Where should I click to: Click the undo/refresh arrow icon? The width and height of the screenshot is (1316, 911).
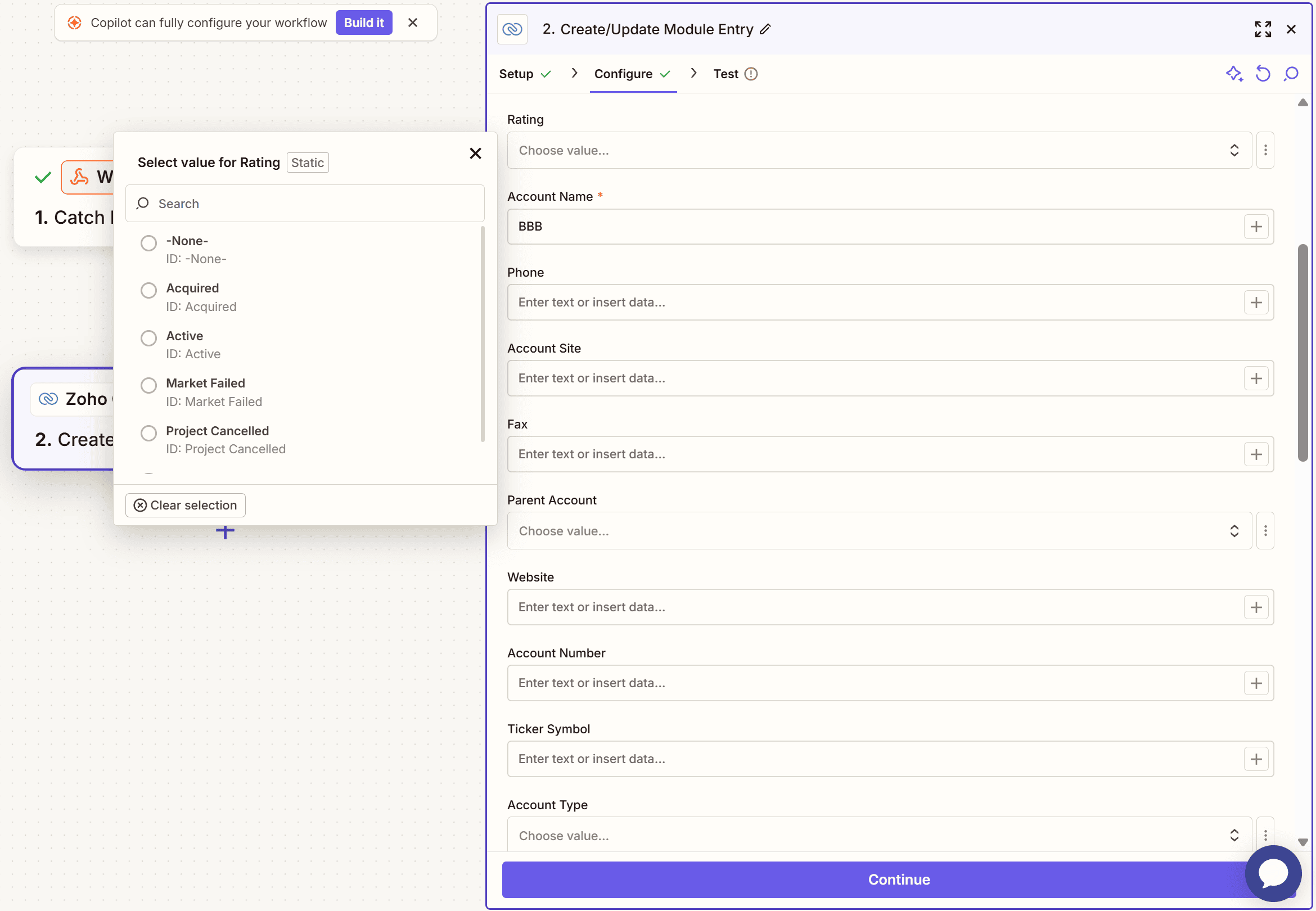pyautogui.click(x=1263, y=74)
